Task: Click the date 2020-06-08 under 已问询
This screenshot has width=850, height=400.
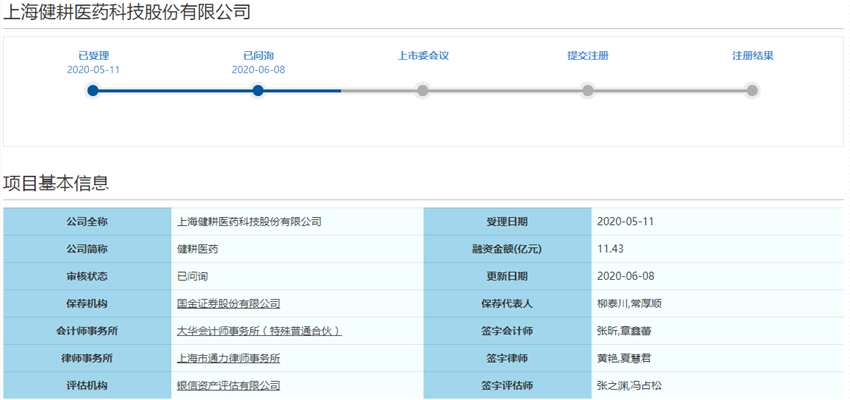Action: point(258,70)
